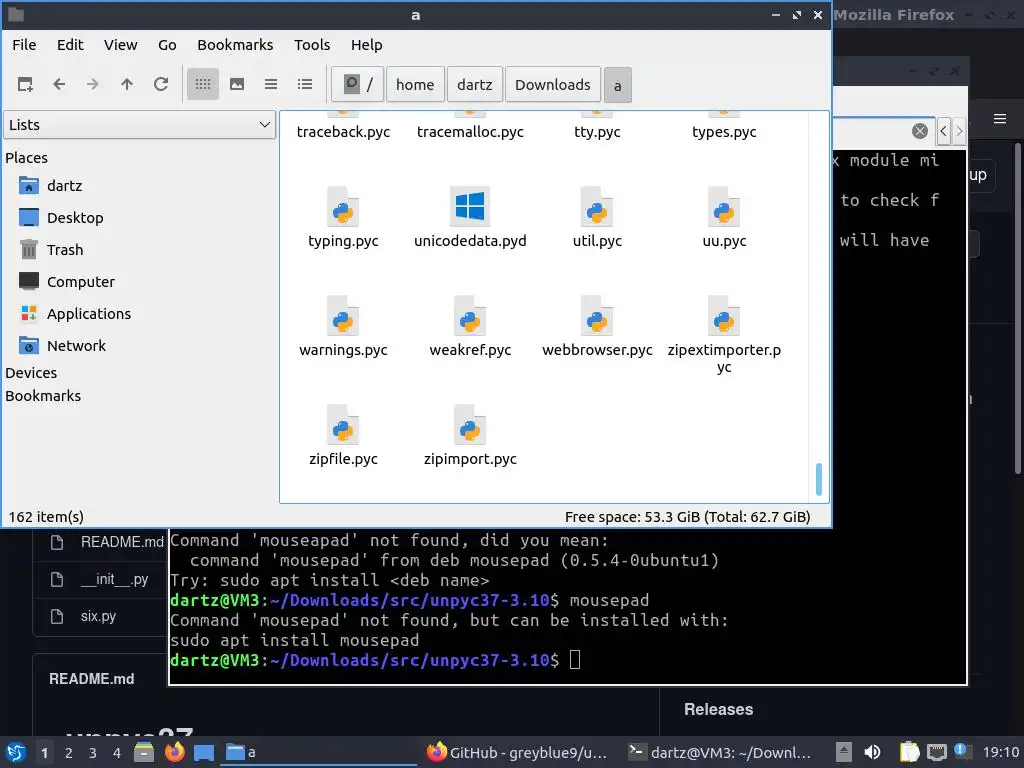Open the Help menu
This screenshot has width=1024, height=768.
point(366,45)
